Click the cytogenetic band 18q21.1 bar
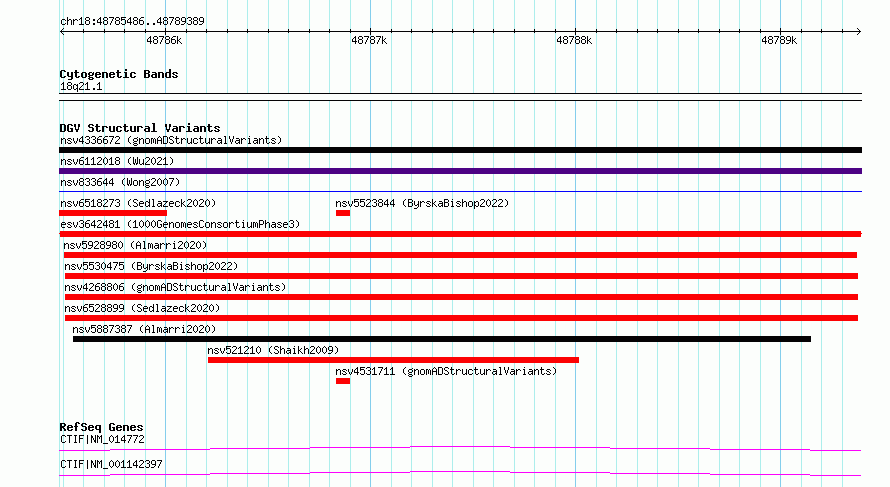 pos(460,97)
